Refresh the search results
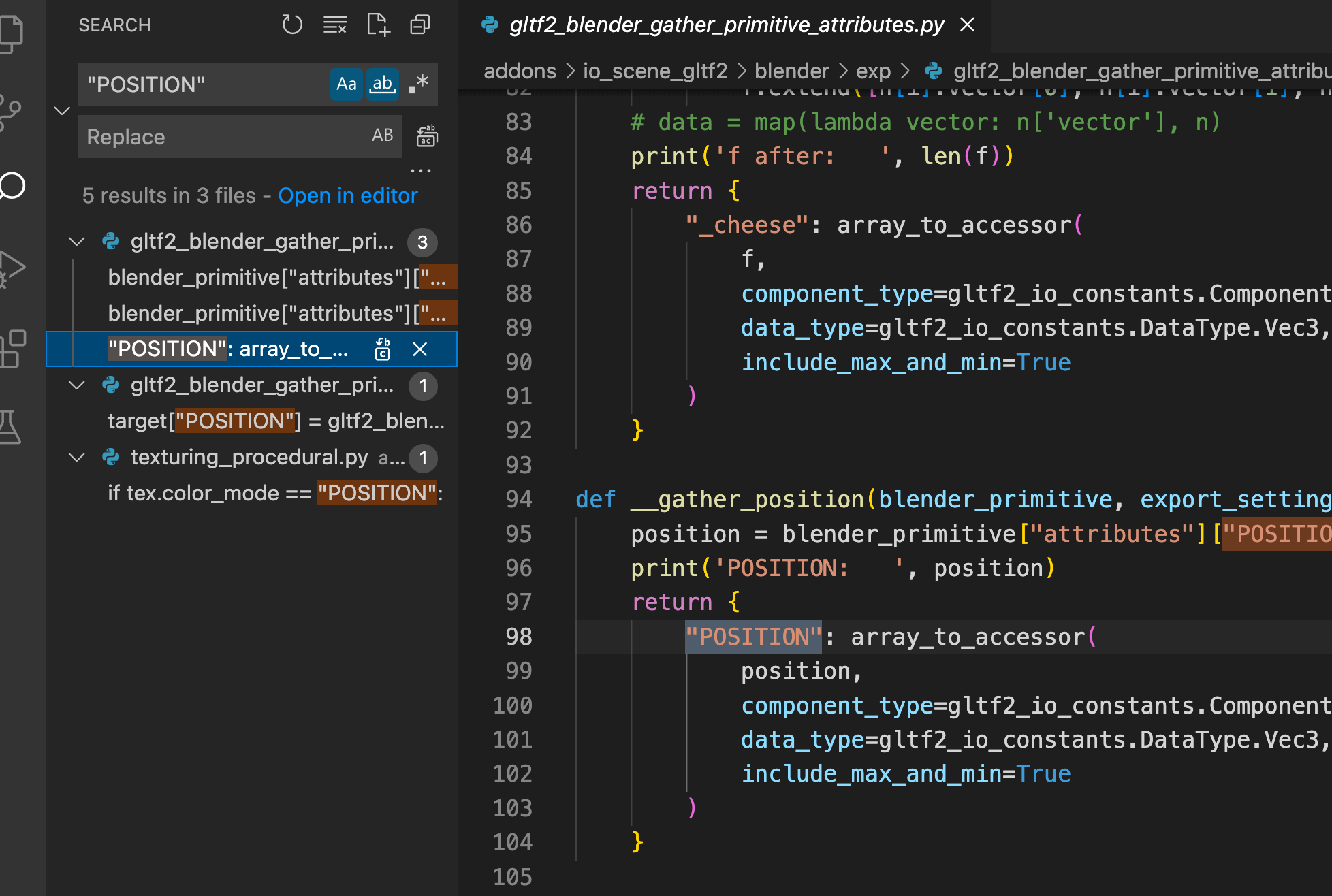 tap(291, 25)
